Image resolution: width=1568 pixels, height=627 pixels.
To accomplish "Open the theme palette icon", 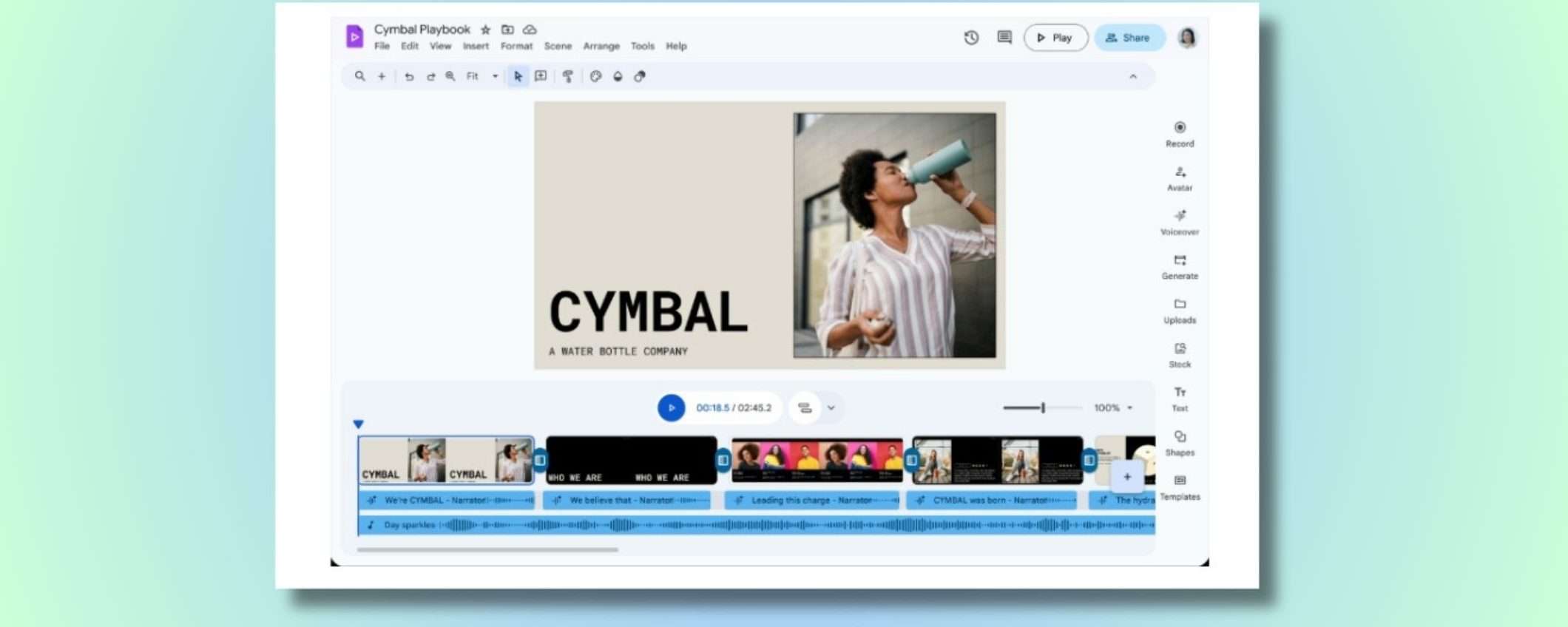I will point(595,76).
